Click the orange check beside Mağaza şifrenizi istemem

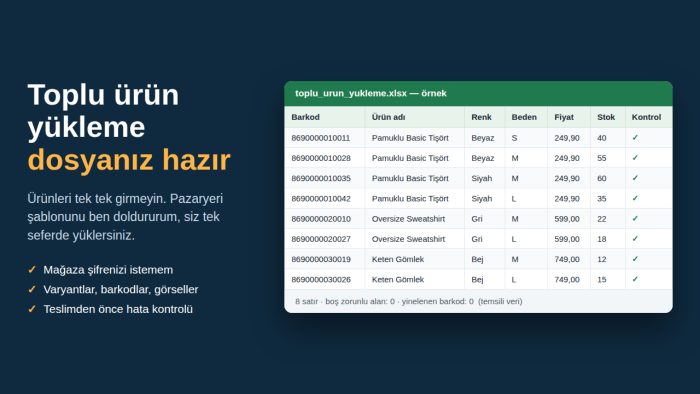[x=32, y=270]
